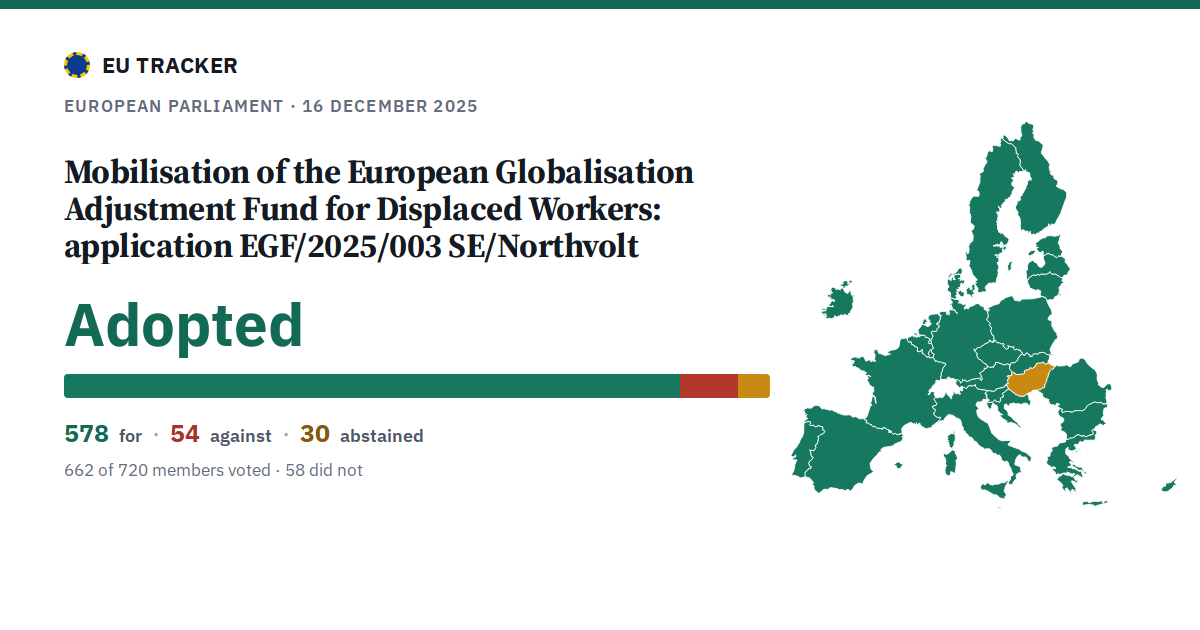This screenshot has width=1200, height=630.
Task: Click Ireland on the Europe map
Action: [x=838, y=301]
